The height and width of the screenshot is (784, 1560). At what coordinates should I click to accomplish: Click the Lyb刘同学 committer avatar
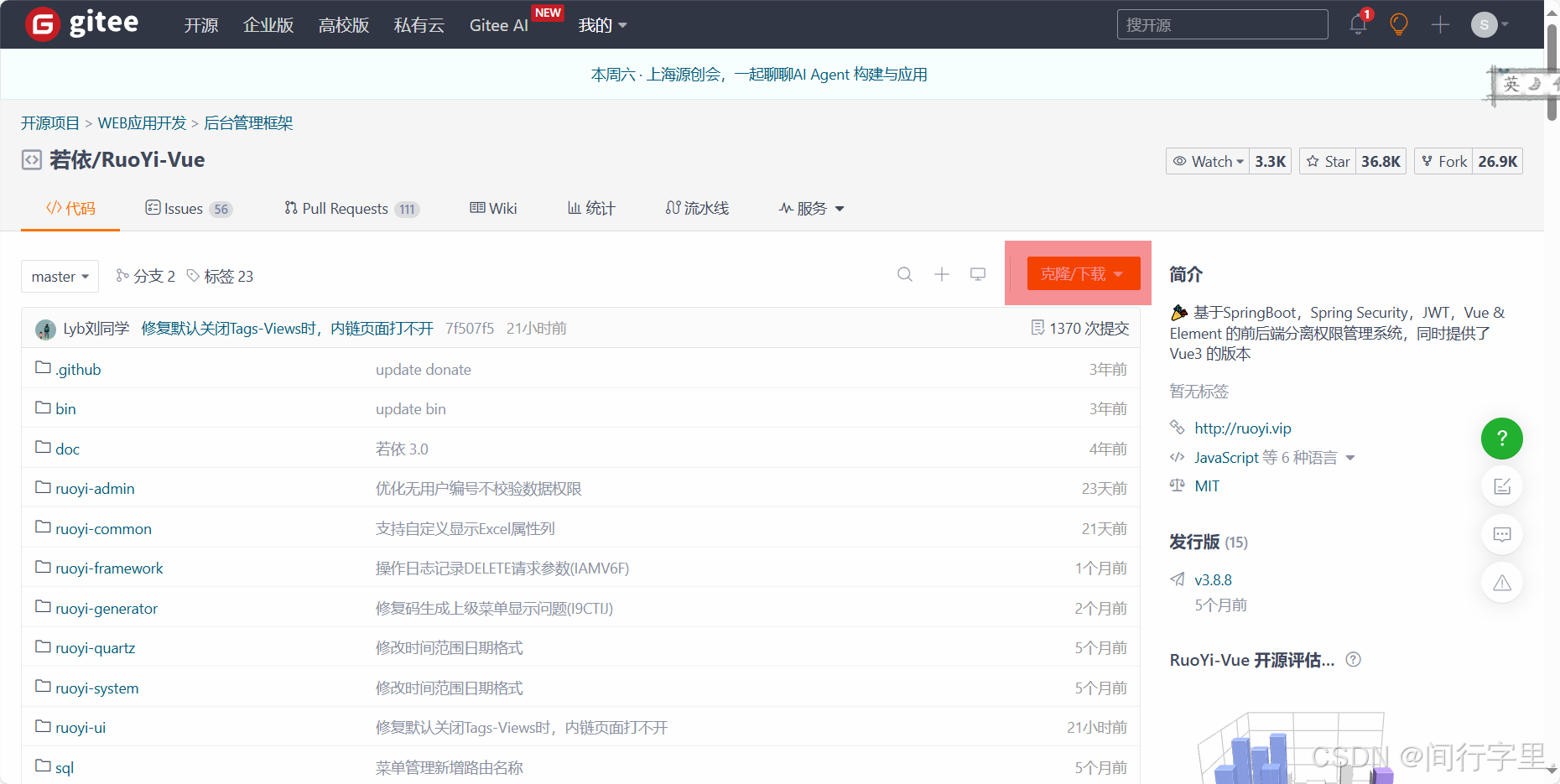[45, 329]
